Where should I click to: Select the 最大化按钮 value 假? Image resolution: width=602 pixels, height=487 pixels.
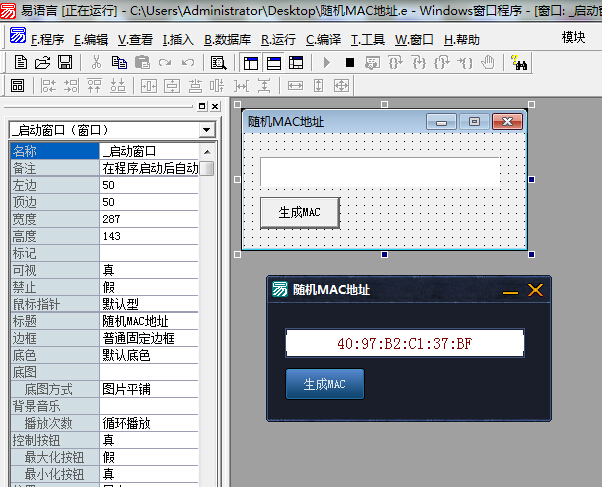(x=149, y=457)
